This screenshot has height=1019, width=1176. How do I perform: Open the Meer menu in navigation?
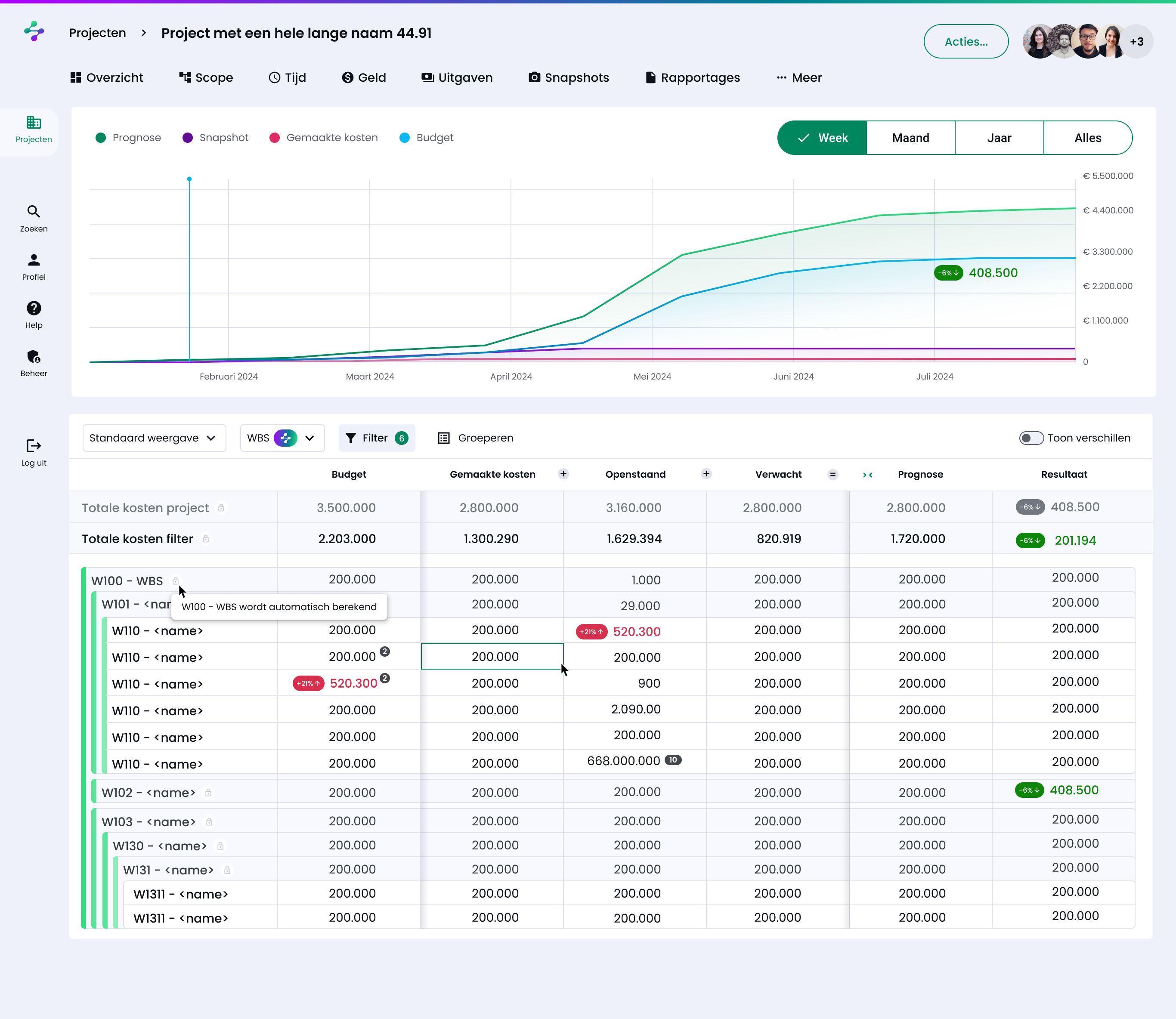click(799, 77)
